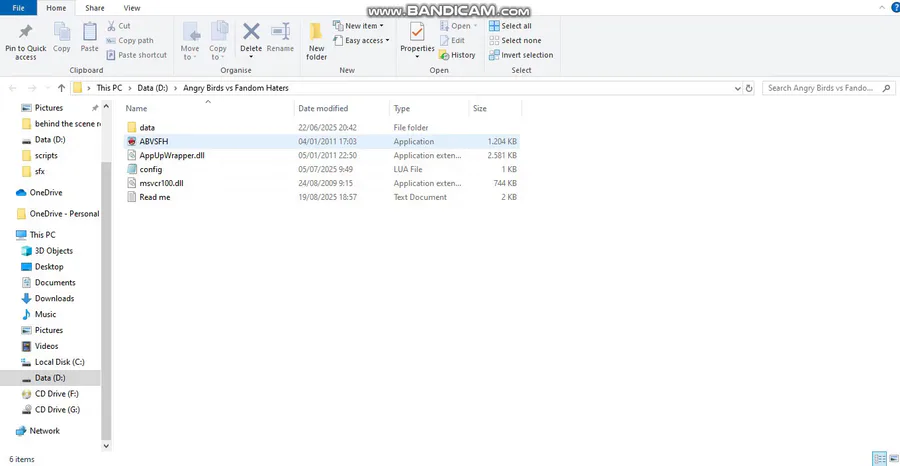Viewport: 900px width, 466px height.
Task: Open the Easy access dropdown
Action: (x=361, y=41)
